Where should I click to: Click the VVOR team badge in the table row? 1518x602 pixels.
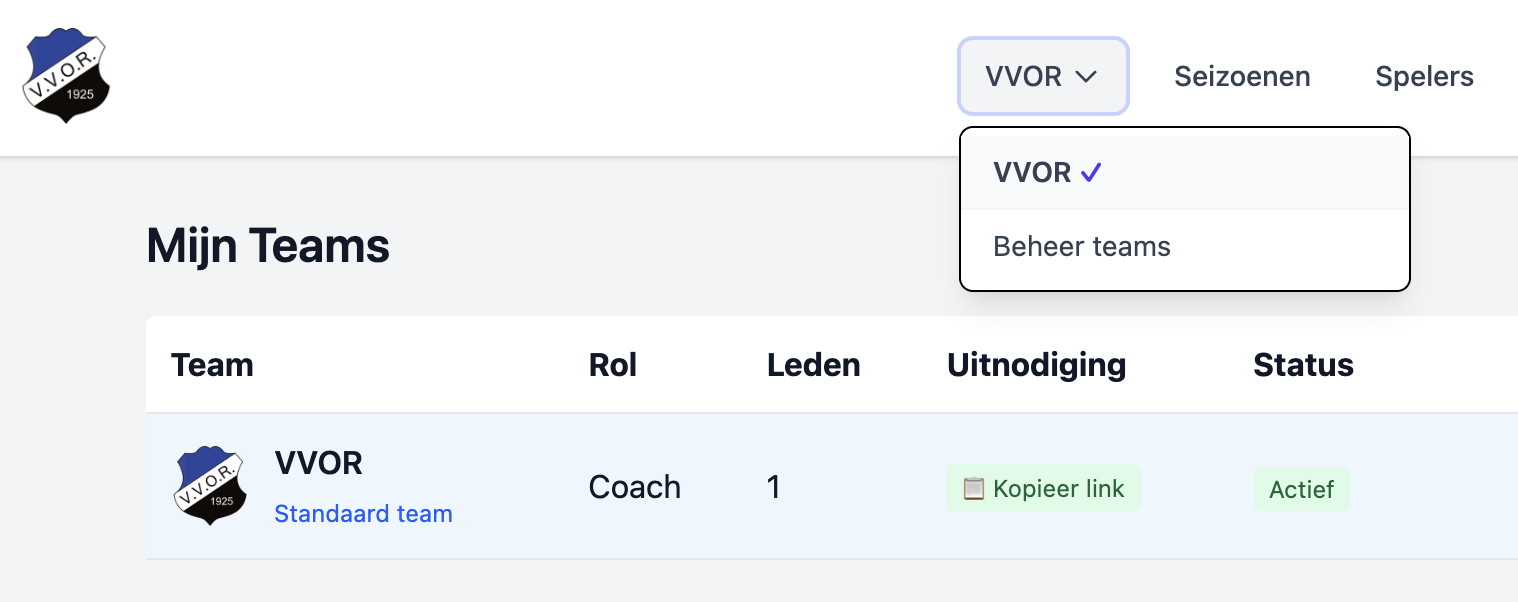210,486
